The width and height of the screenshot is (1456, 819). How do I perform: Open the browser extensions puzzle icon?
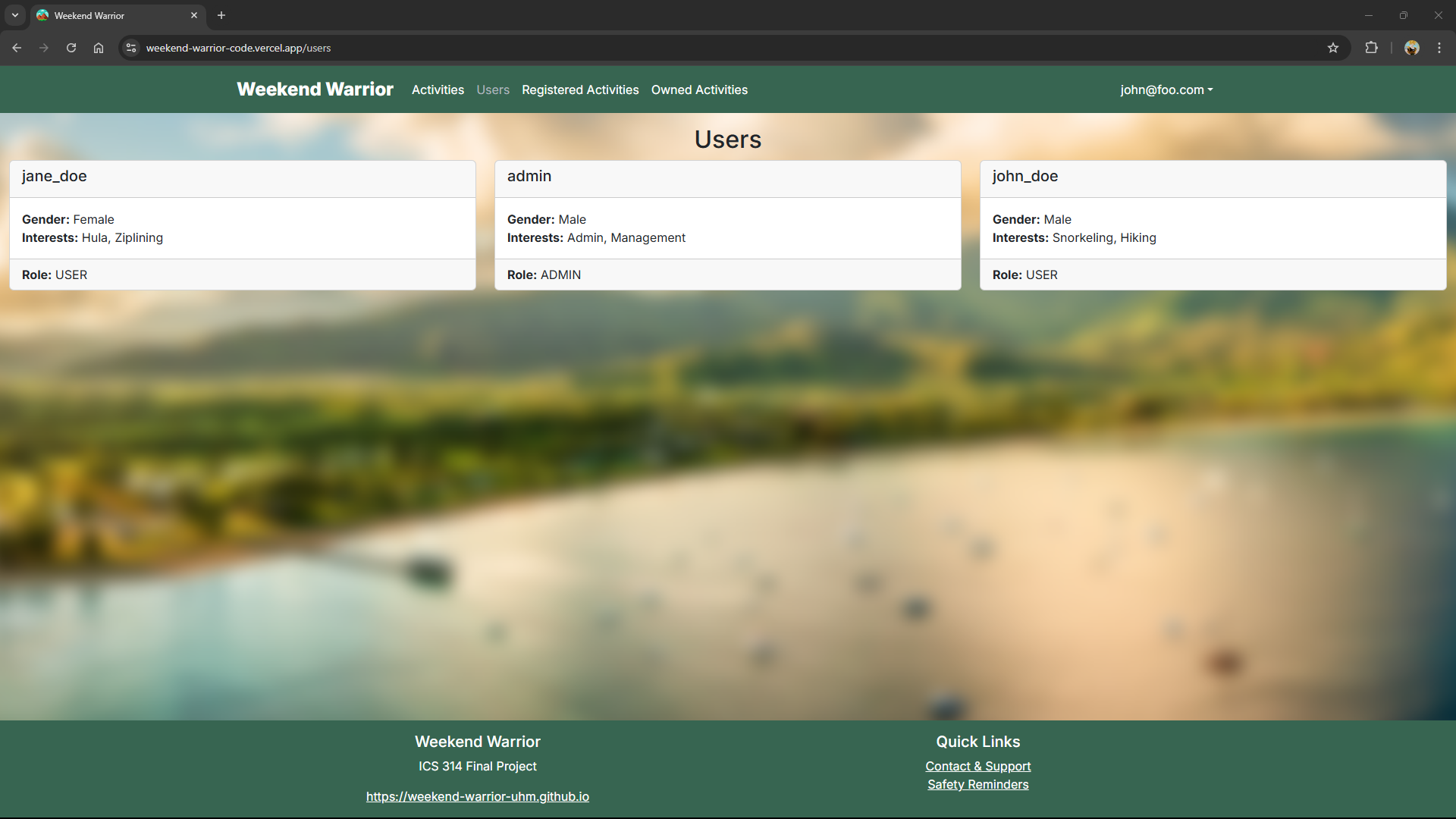tap(1372, 47)
